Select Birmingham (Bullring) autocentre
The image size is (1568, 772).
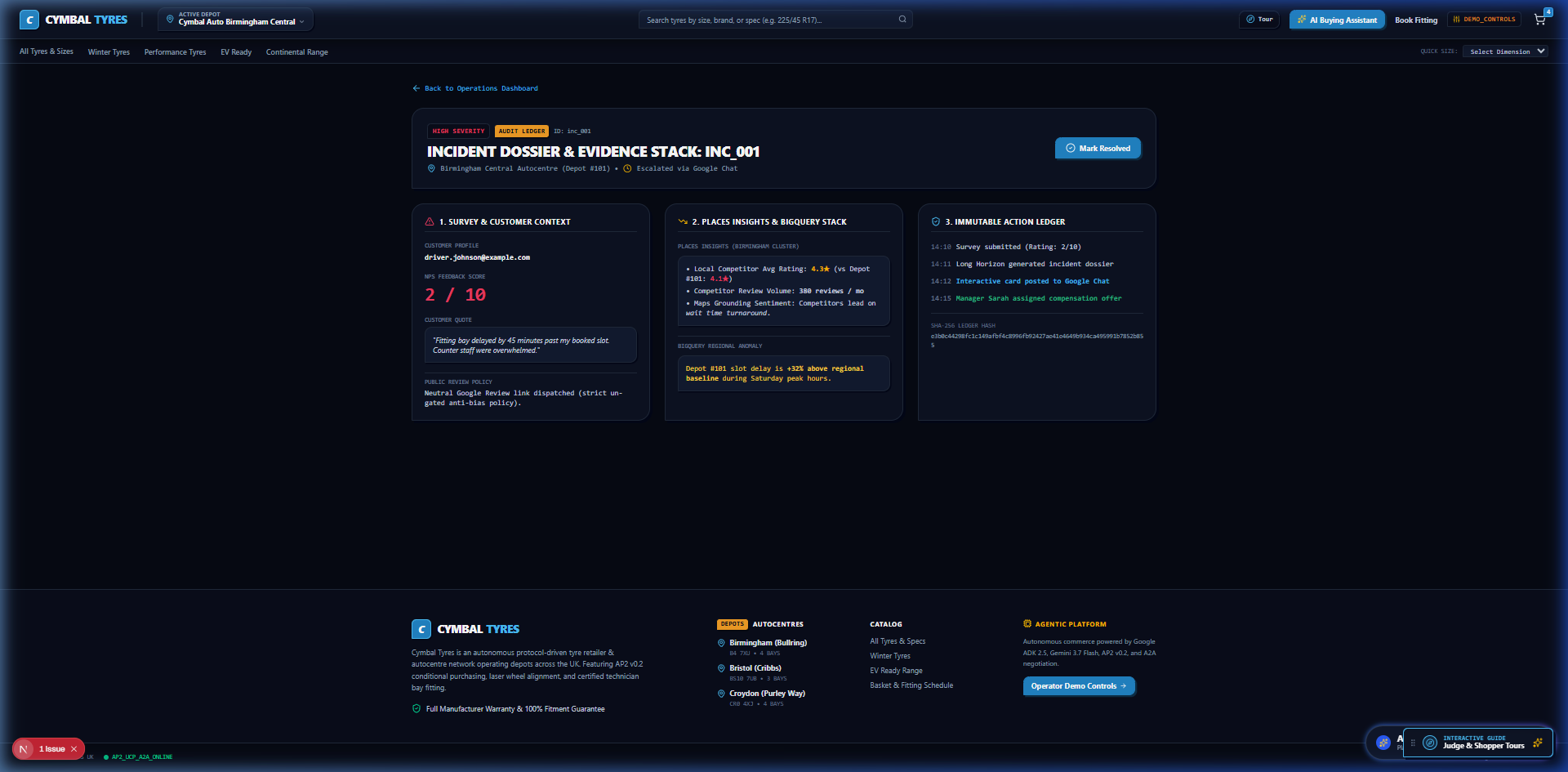(768, 643)
